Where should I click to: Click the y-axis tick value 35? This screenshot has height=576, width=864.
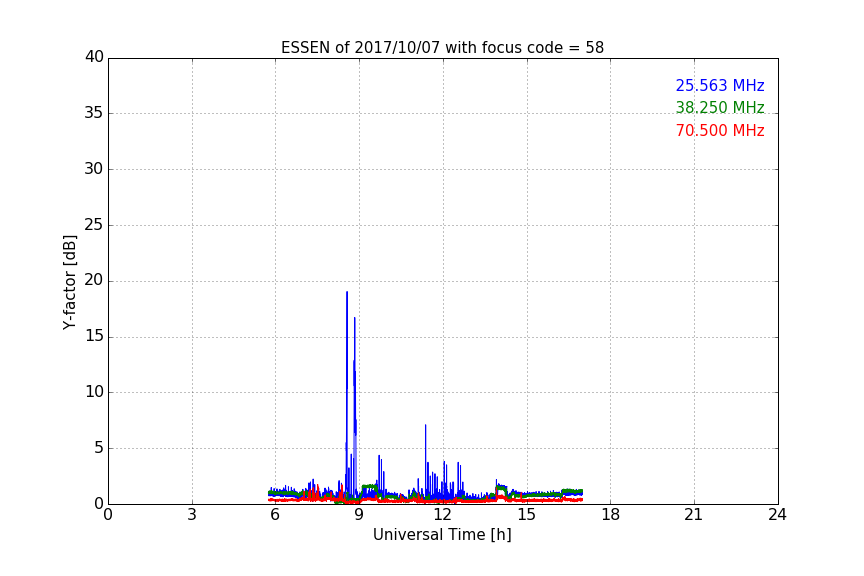pos(94,113)
